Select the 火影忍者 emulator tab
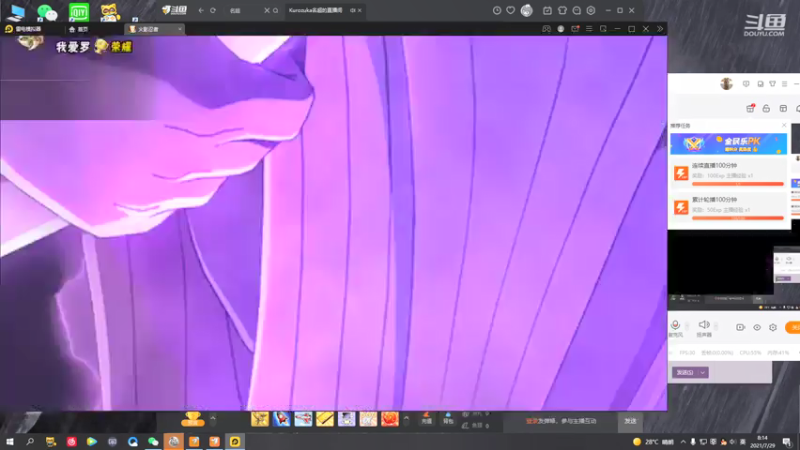This screenshot has width=800, height=450. [153, 29]
